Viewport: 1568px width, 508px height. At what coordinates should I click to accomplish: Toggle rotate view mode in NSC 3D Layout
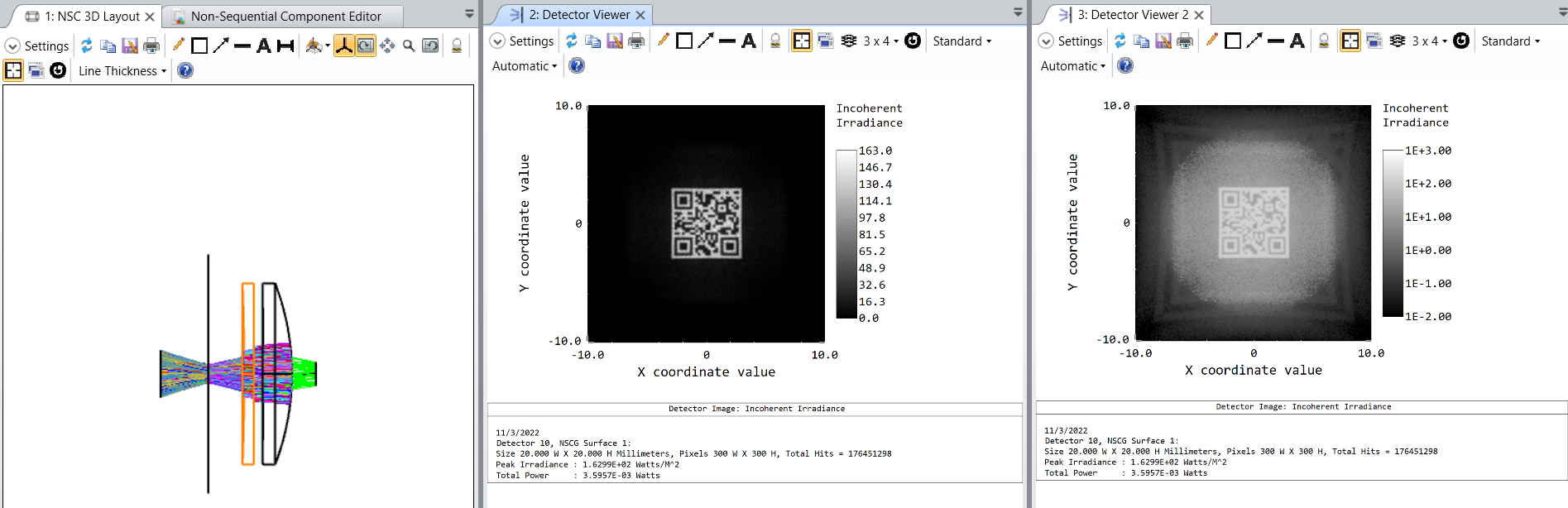click(x=366, y=46)
